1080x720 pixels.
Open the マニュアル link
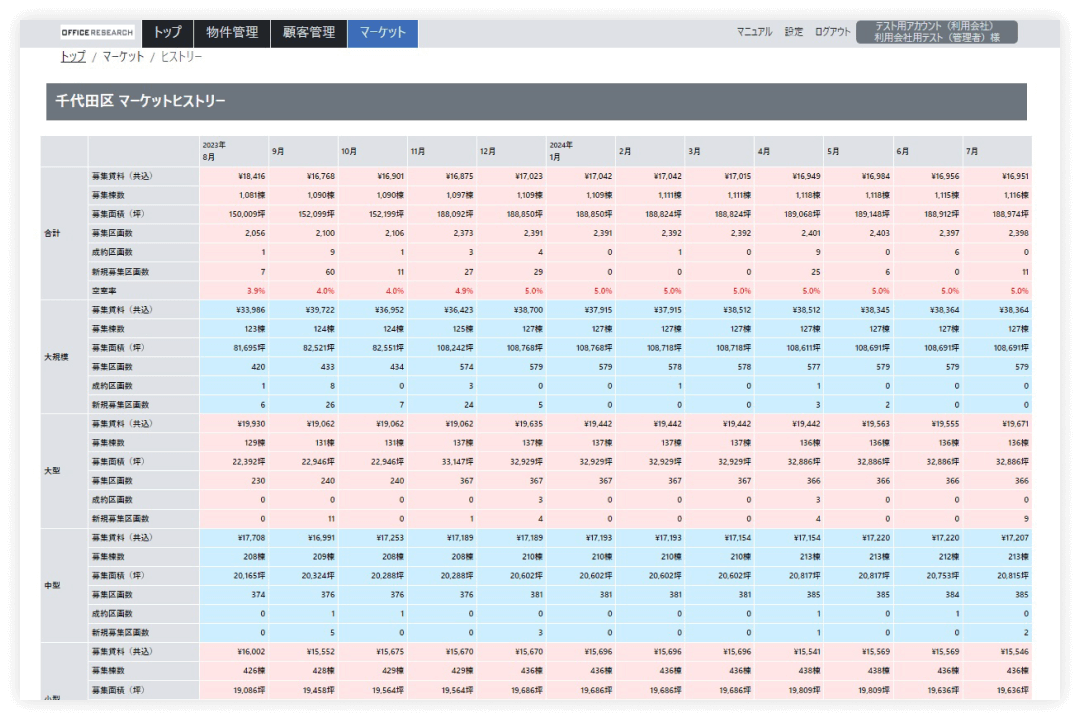point(754,32)
